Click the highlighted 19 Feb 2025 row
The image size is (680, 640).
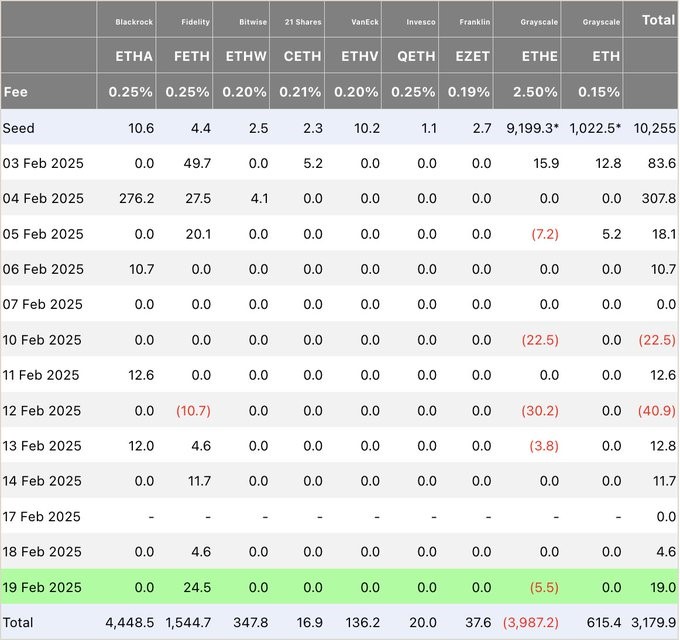coord(340,587)
